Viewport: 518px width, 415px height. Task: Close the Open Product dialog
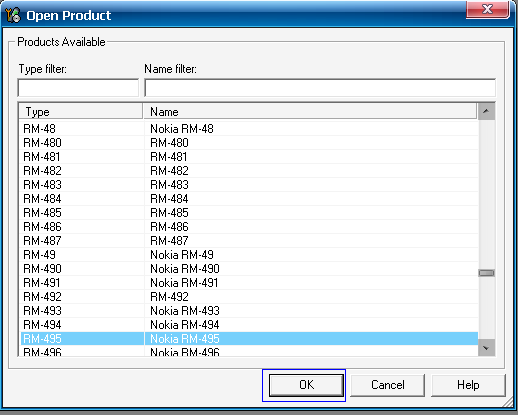tap(487, 9)
